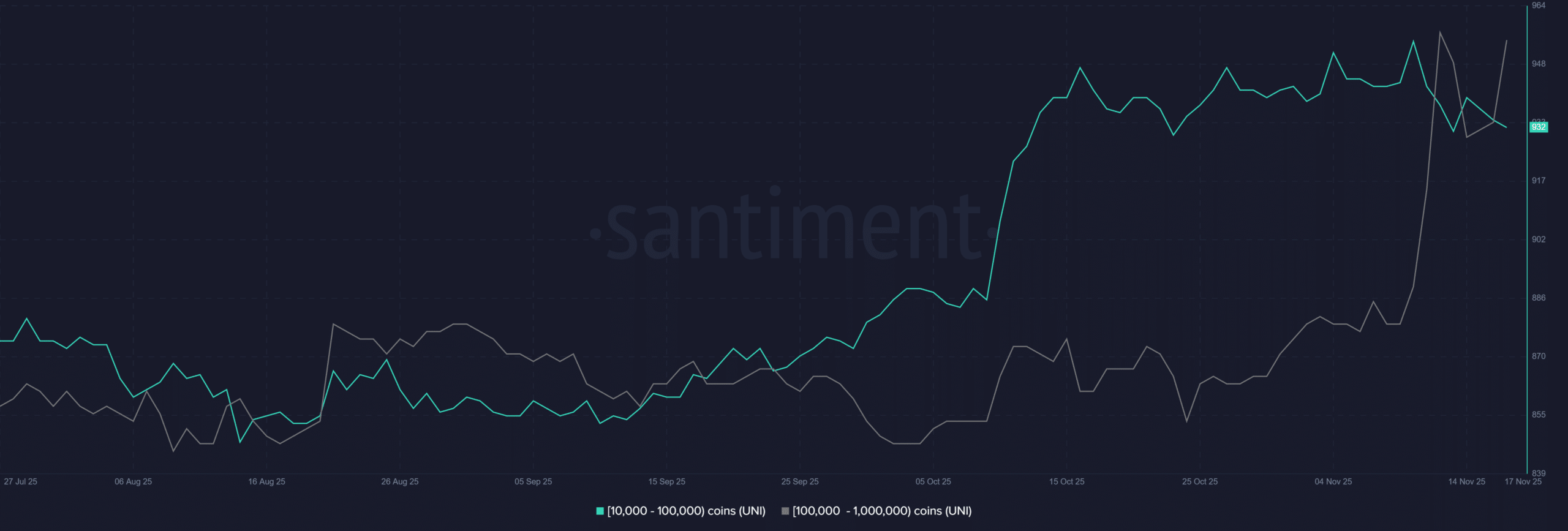Select the 16 Aug 25 date label
The height and width of the screenshot is (531, 1568).
[266, 481]
